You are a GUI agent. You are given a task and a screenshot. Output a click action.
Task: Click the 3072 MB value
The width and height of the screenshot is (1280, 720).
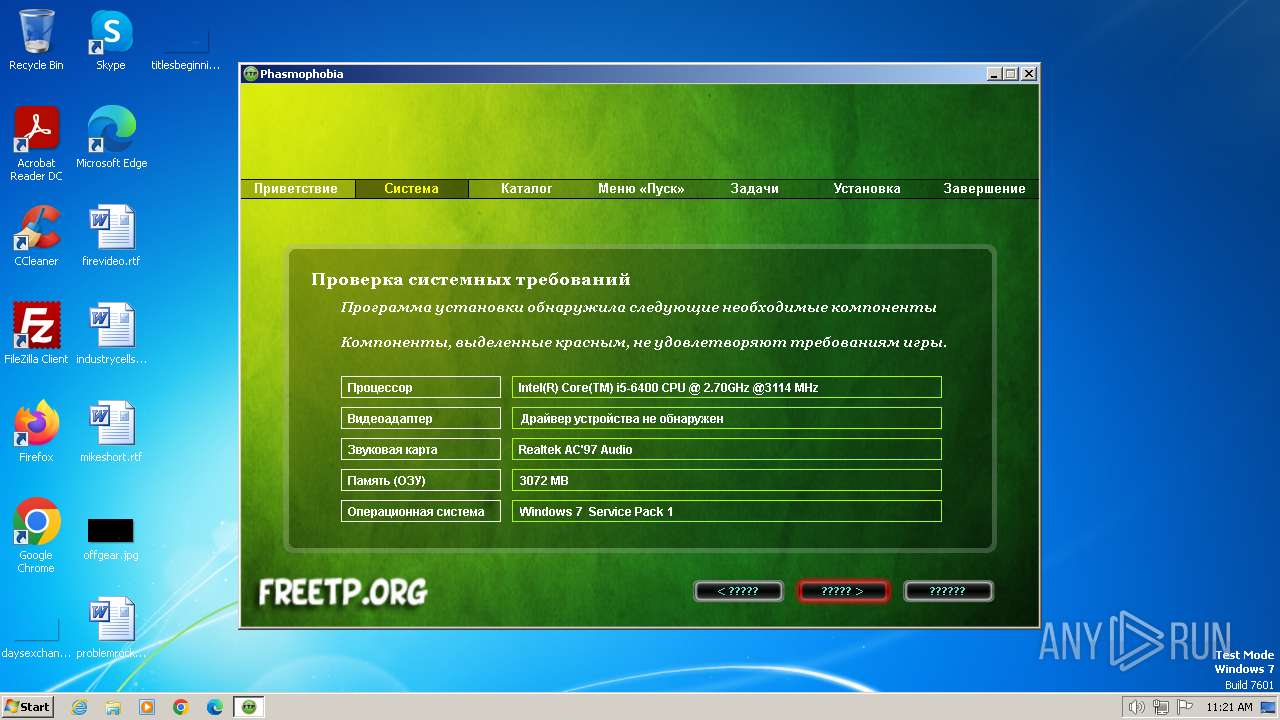pos(727,481)
